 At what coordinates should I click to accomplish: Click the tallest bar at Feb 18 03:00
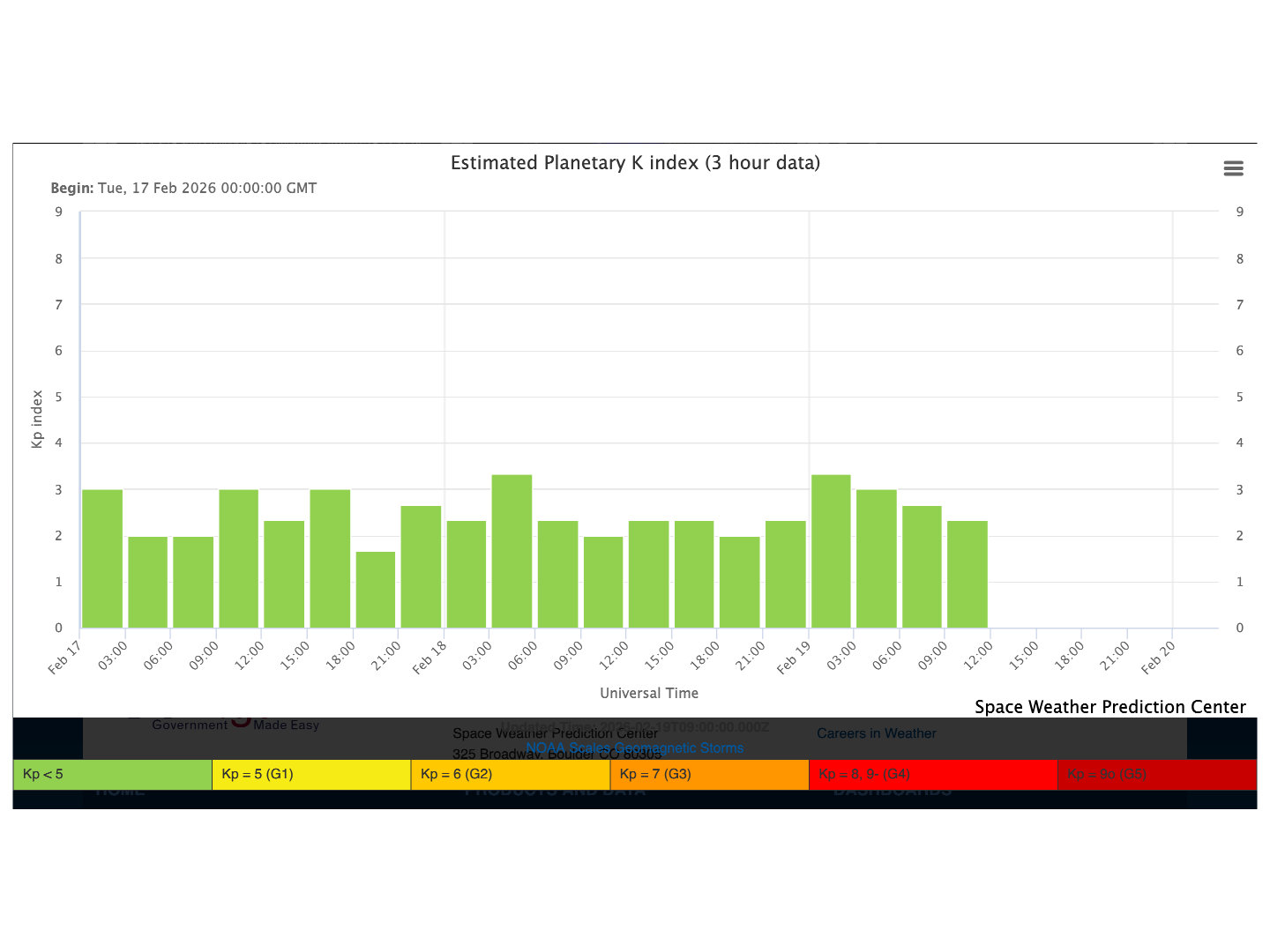[x=512, y=552]
